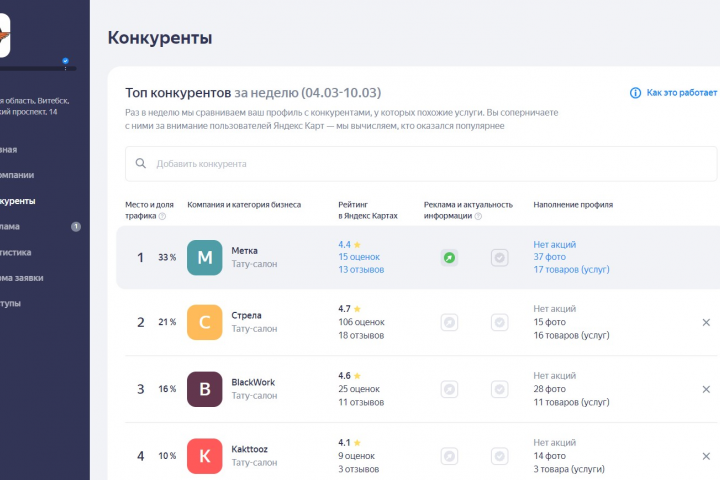Viewport: 720px width, 480px height.
Task: Click the '106 оценок' text
Action: pyautogui.click(x=361, y=322)
